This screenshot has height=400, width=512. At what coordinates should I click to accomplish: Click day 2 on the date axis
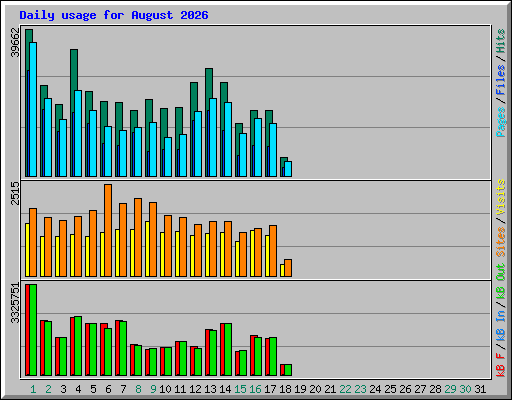pos(48,389)
